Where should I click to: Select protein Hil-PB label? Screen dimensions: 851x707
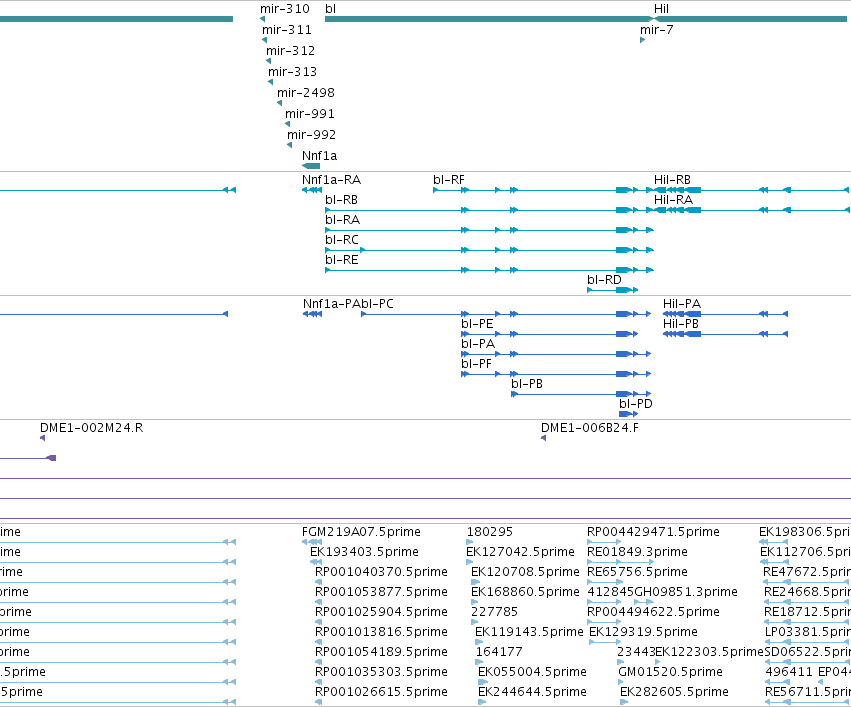click(681, 324)
